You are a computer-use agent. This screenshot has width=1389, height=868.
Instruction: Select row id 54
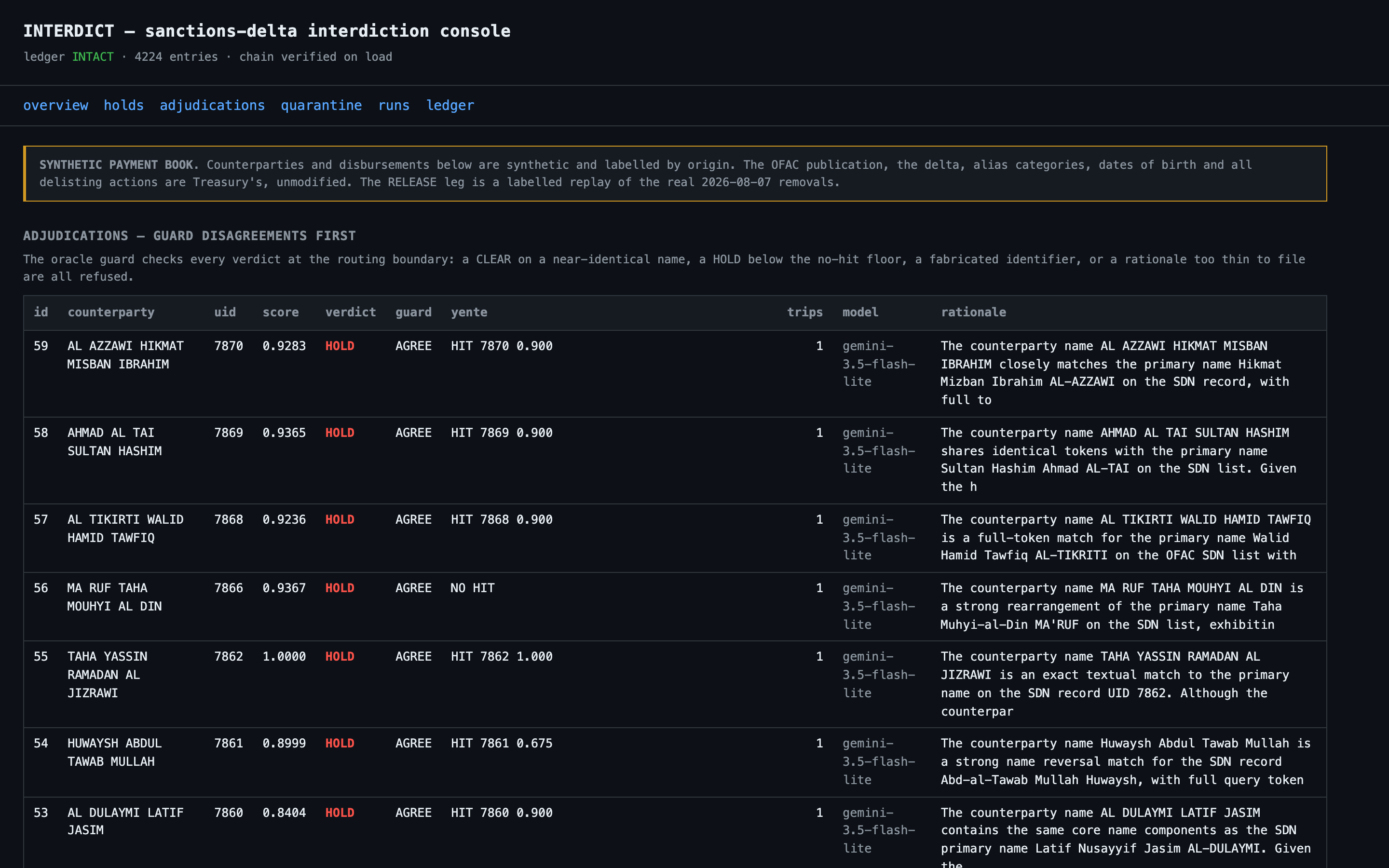click(41, 744)
